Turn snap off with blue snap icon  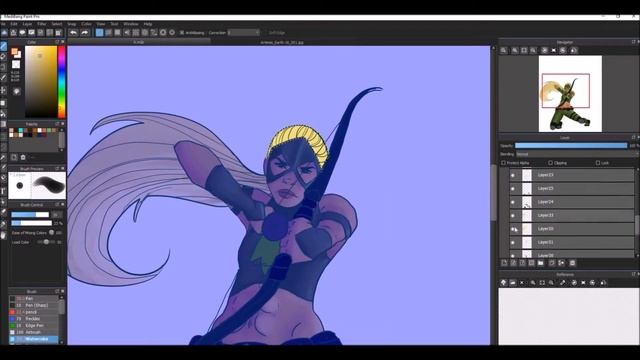pos(100,33)
